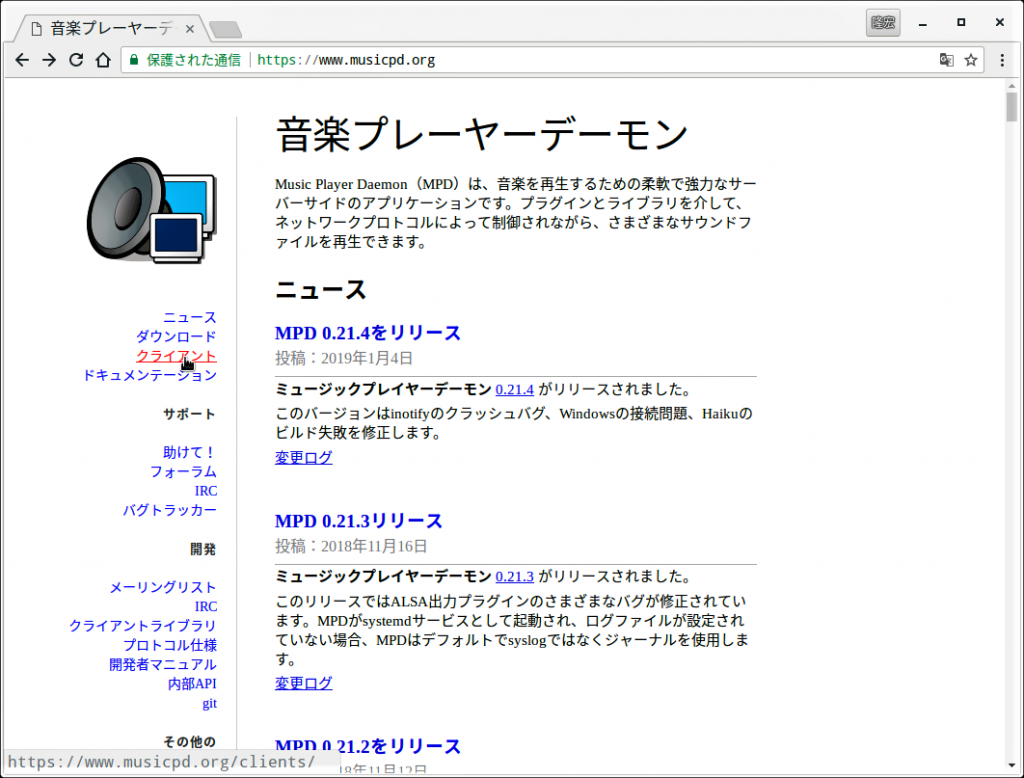
Task: Click the 0.21.3 version link
Action: 515,577
